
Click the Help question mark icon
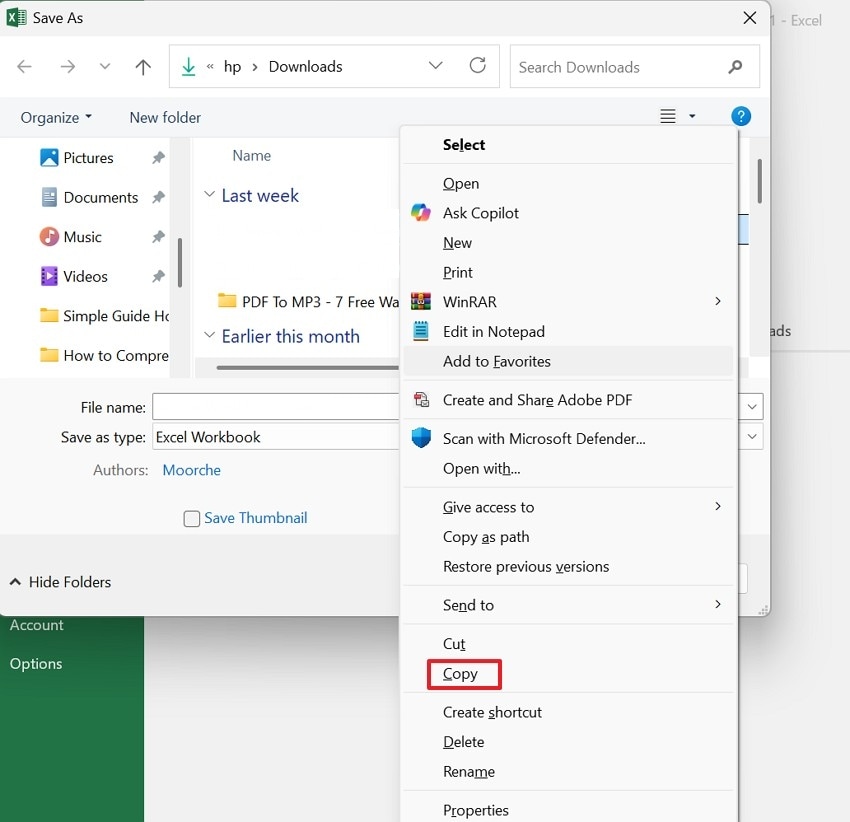pos(741,116)
